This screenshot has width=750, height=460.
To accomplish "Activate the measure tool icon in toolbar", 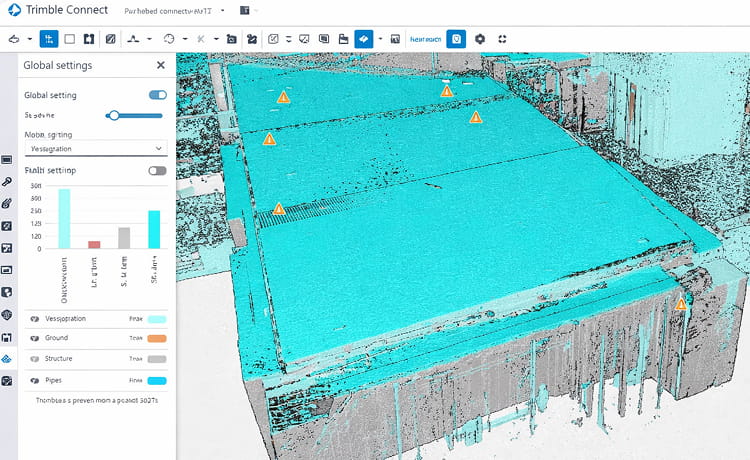I will [133, 39].
